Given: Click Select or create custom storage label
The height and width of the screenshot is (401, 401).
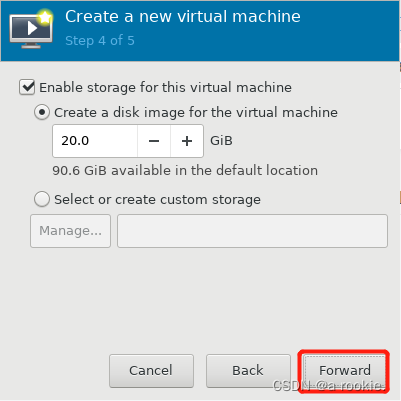Looking at the screenshot, I should 157,200.
